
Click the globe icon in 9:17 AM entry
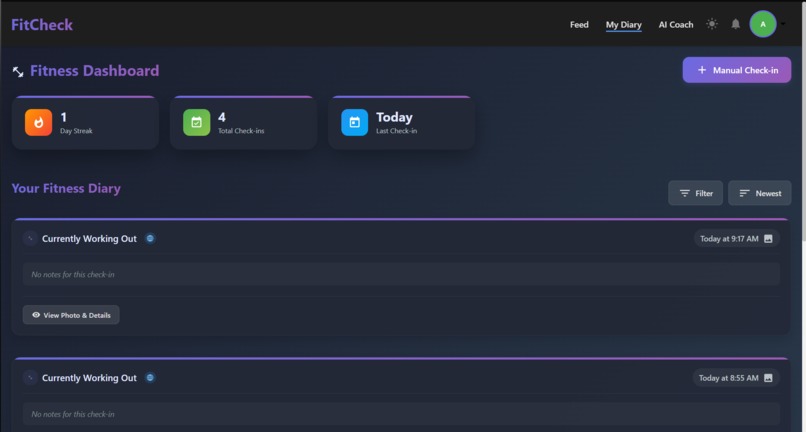pos(150,239)
